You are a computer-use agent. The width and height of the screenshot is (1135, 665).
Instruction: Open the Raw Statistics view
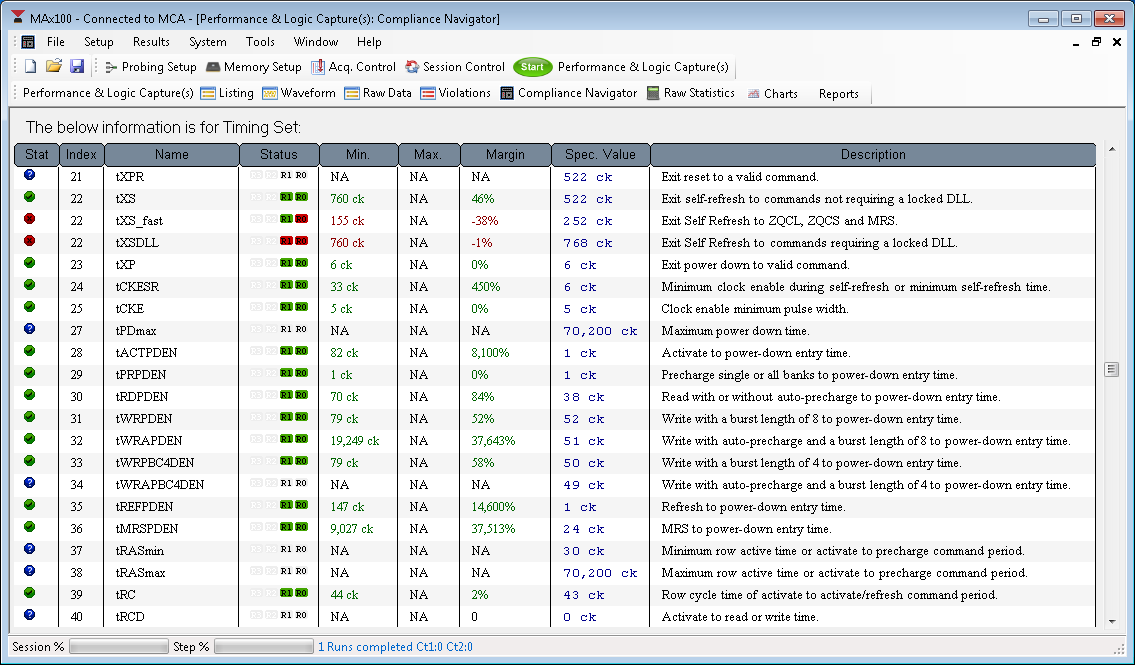pos(691,93)
